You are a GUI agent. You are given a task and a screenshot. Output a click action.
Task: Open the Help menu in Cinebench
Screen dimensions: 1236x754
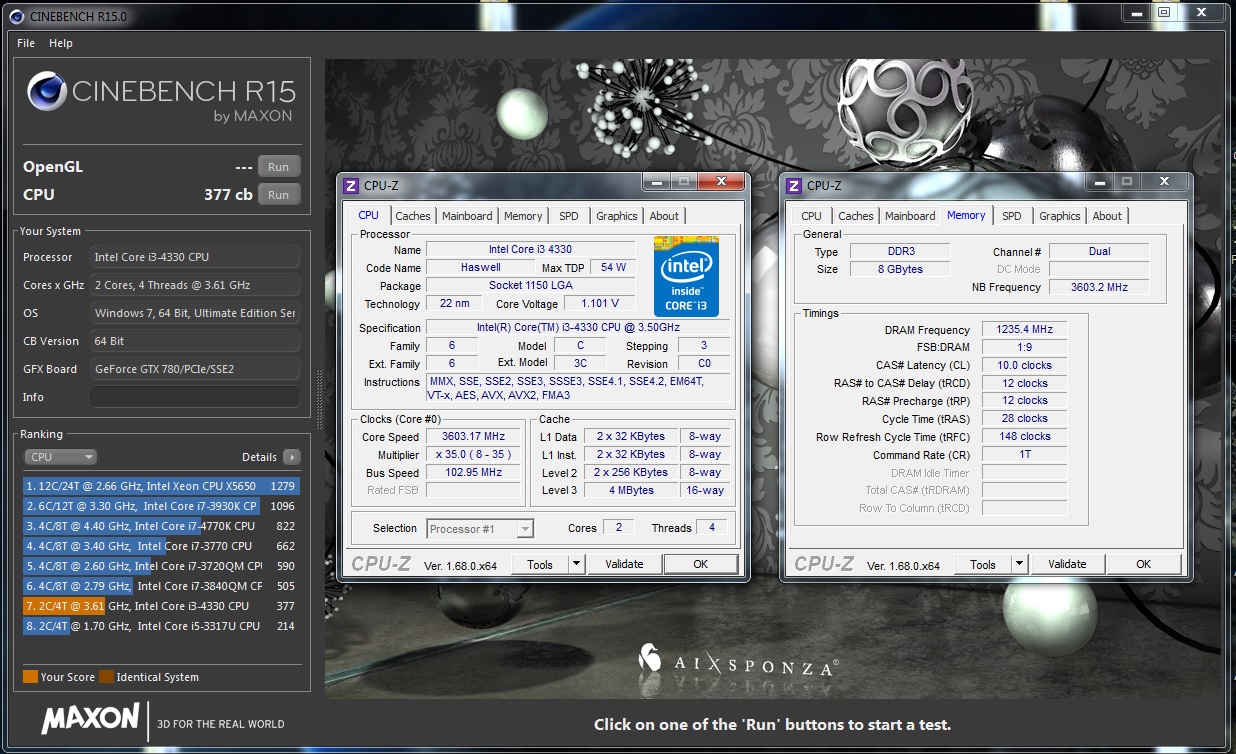click(61, 43)
